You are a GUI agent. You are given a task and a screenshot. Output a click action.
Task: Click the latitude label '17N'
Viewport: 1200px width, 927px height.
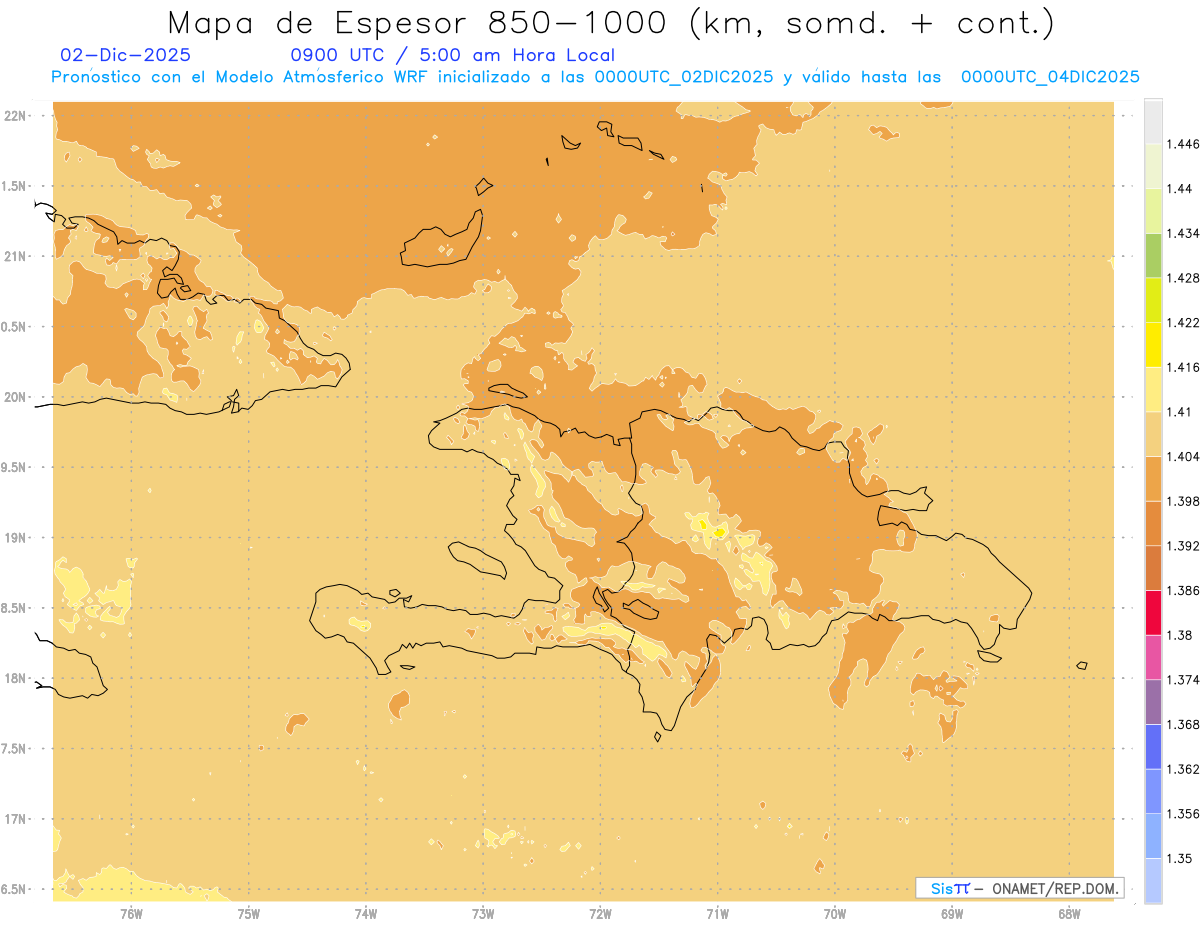tap(15, 819)
